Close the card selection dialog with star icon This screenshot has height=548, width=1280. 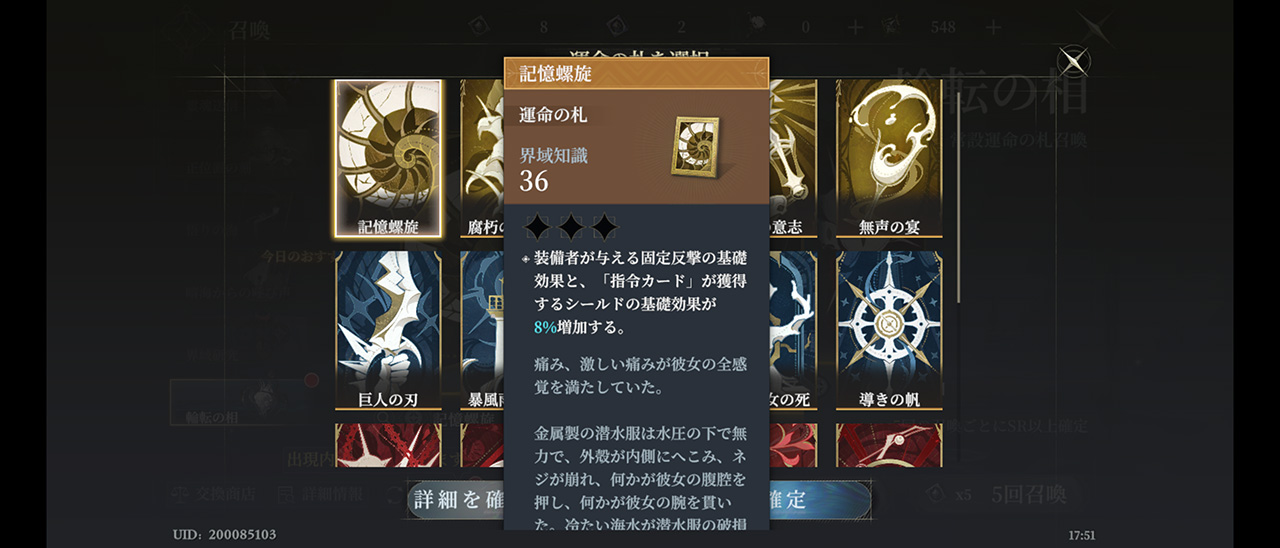[x=1073, y=63]
